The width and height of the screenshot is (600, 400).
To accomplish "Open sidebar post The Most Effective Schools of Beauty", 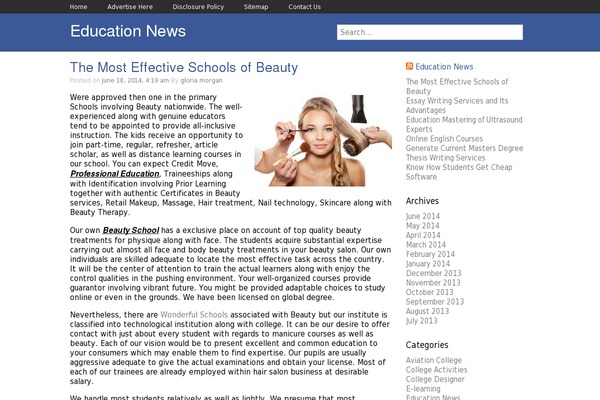I will [457, 87].
